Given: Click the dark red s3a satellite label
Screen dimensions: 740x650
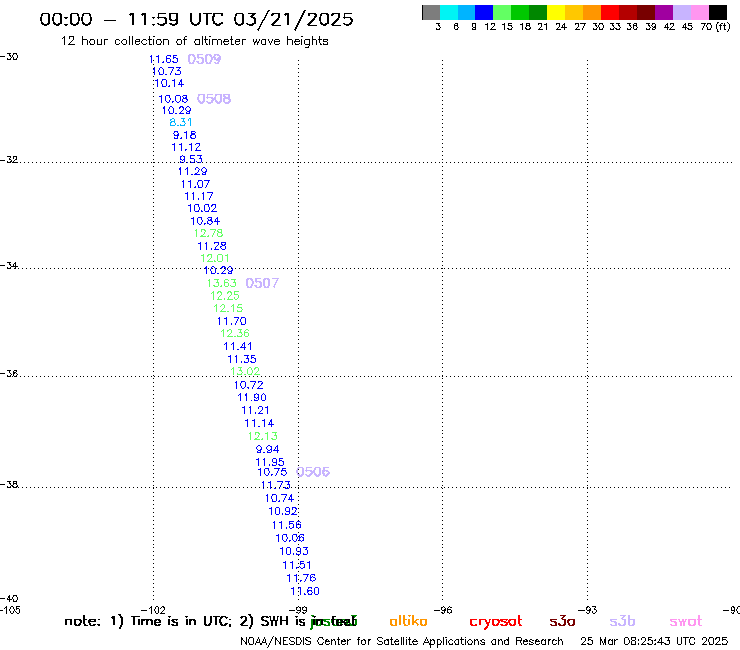Looking at the screenshot, I should [562, 621].
